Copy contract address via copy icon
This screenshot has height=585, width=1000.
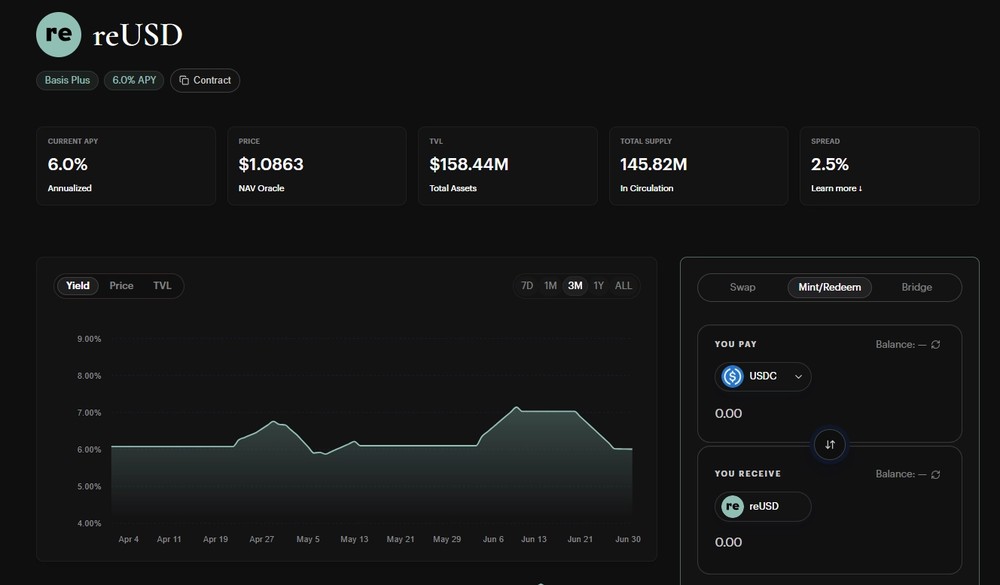click(x=184, y=80)
